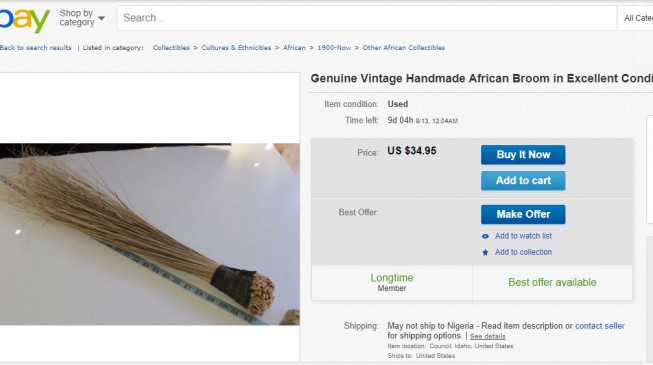Open the 1900-Now breadcrumb
Screen dimensions: 653x365
click(334, 48)
